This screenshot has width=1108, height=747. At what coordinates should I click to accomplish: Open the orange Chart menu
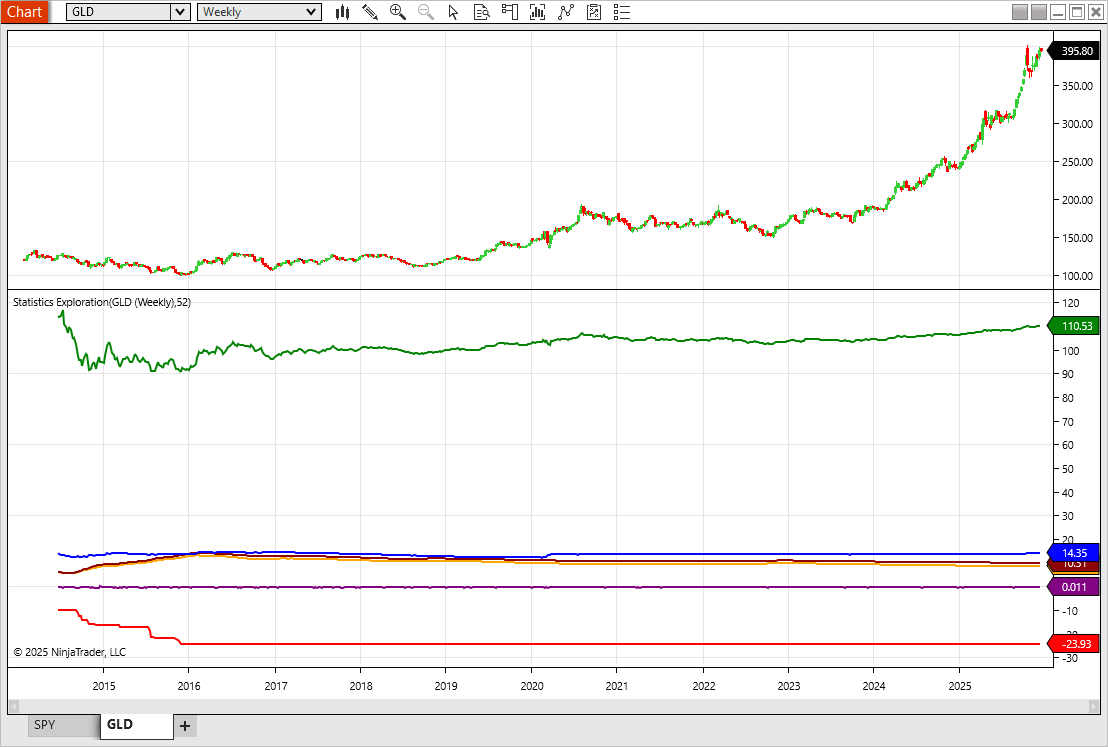coord(24,12)
